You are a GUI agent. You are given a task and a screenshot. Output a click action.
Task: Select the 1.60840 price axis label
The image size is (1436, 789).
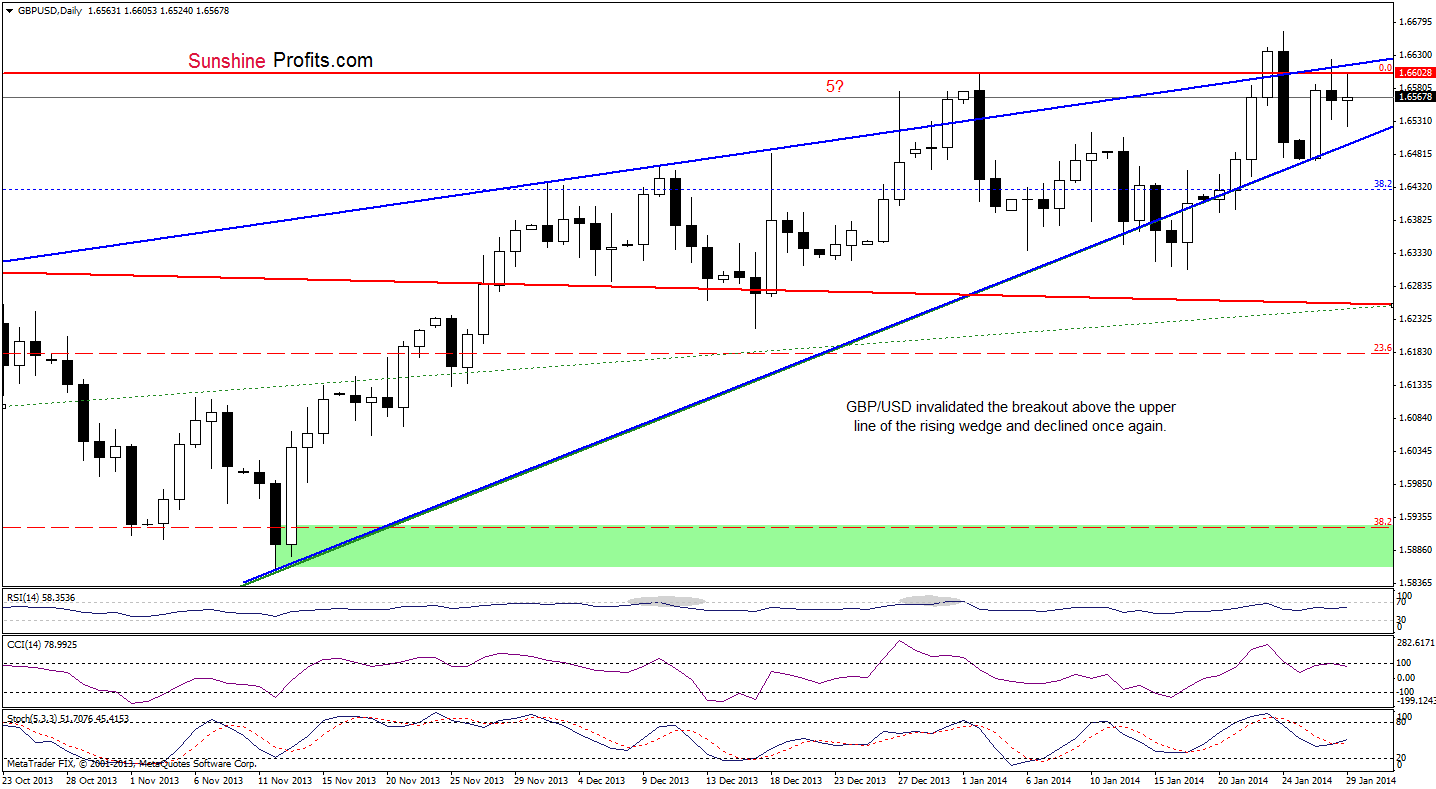pyautogui.click(x=1415, y=417)
